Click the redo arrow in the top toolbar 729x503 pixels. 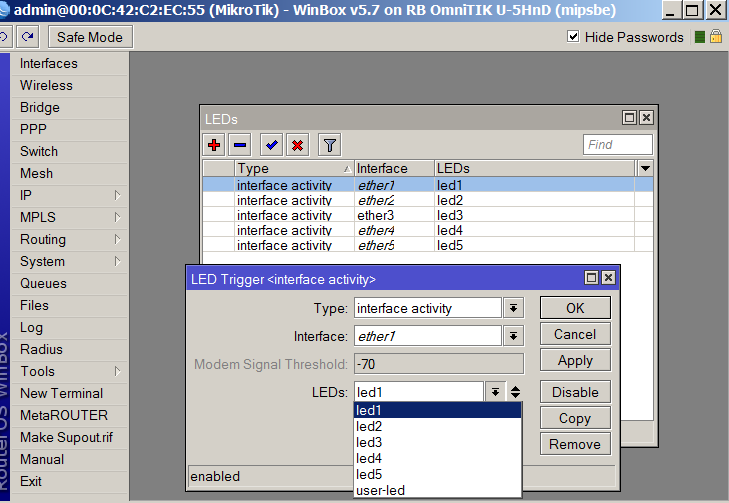(27, 37)
